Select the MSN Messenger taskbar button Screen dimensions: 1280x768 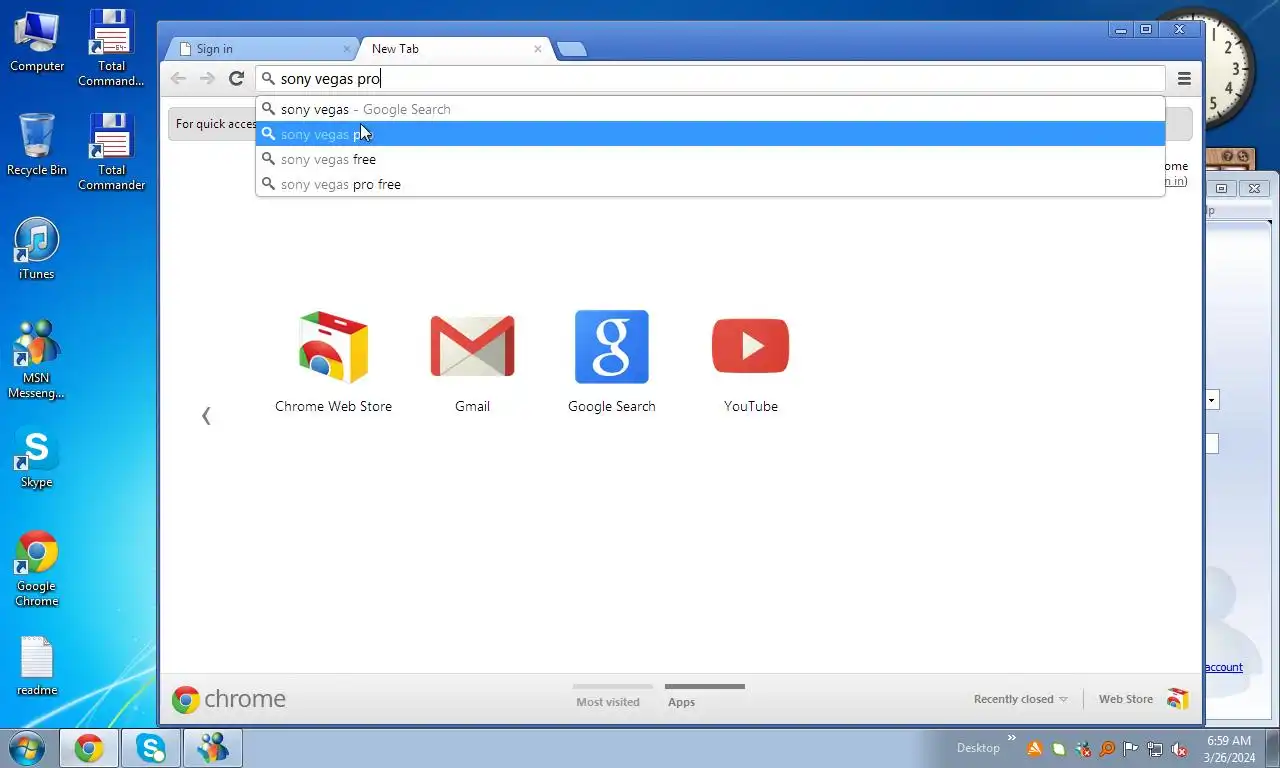213,748
